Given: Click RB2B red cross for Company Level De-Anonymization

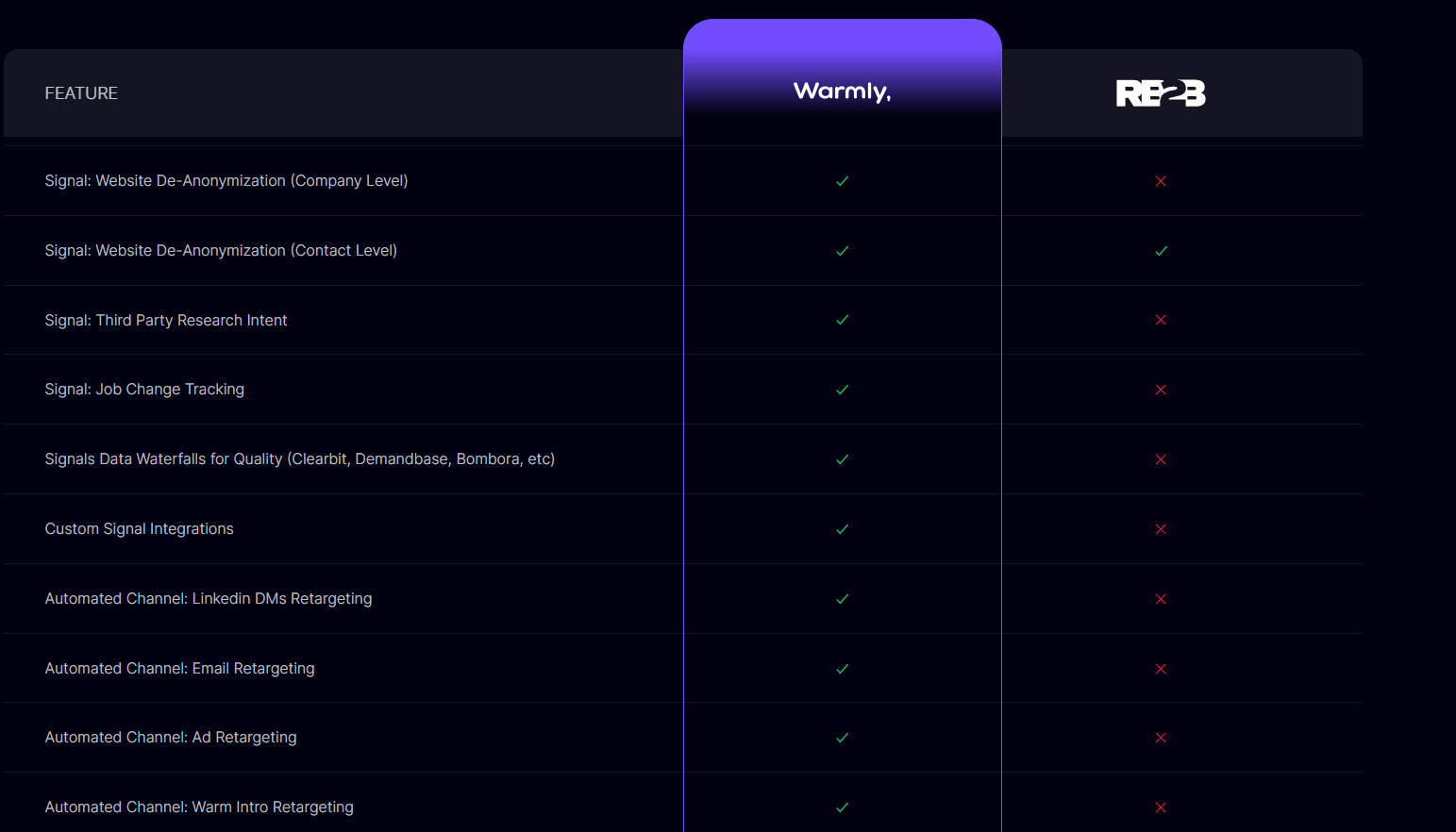Looking at the screenshot, I should [1161, 181].
